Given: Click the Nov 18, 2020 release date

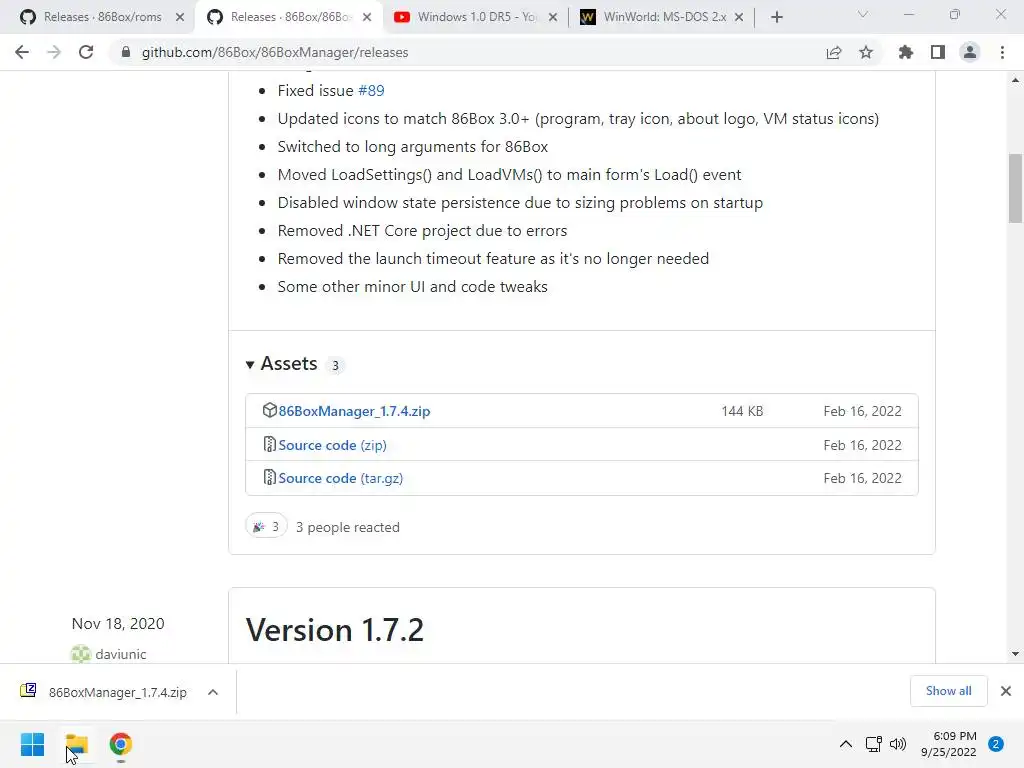Looking at the screenshot, I should pos(118,624).
